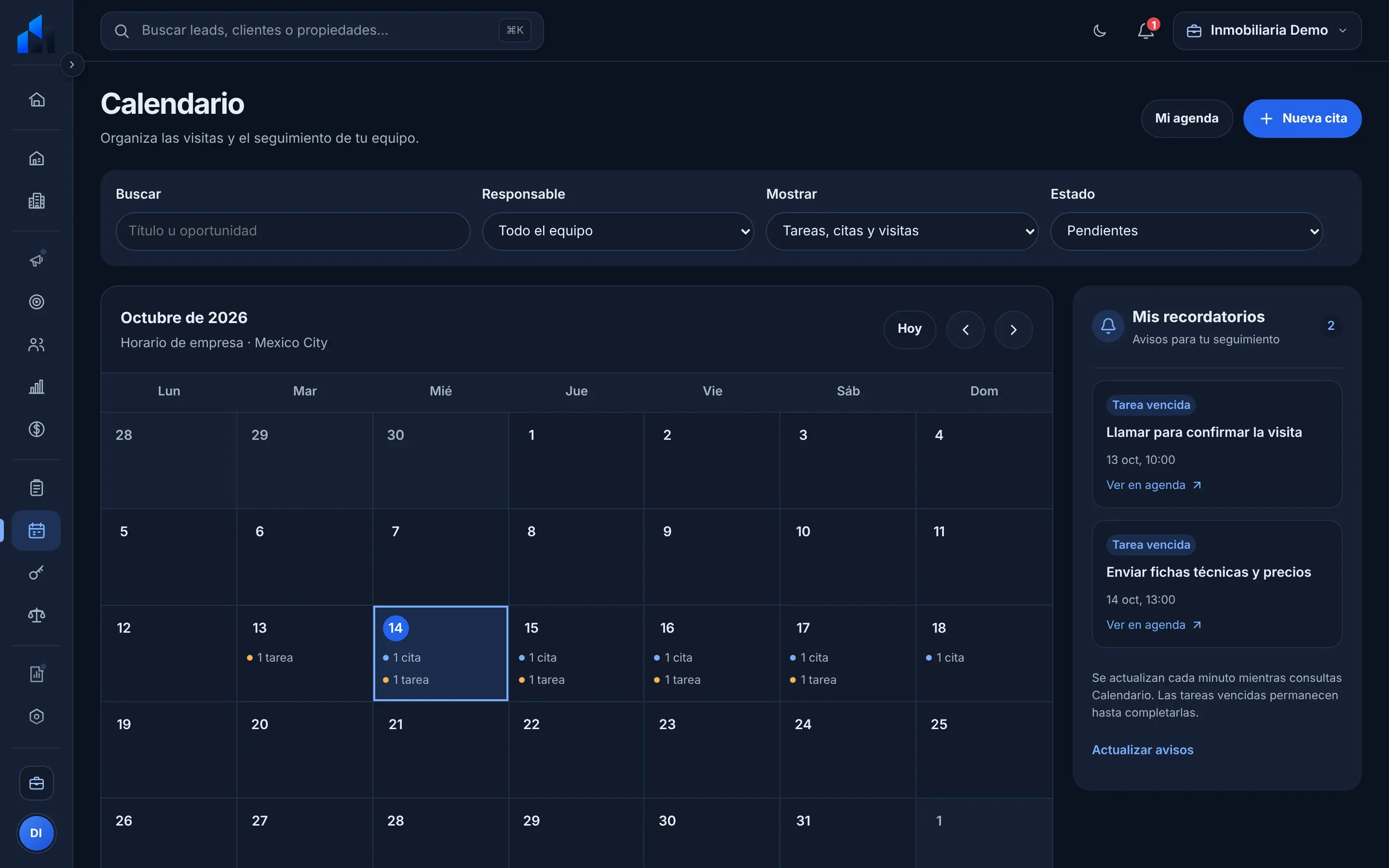
Task: Open the clipboard document icon
Action: point(37,488)
